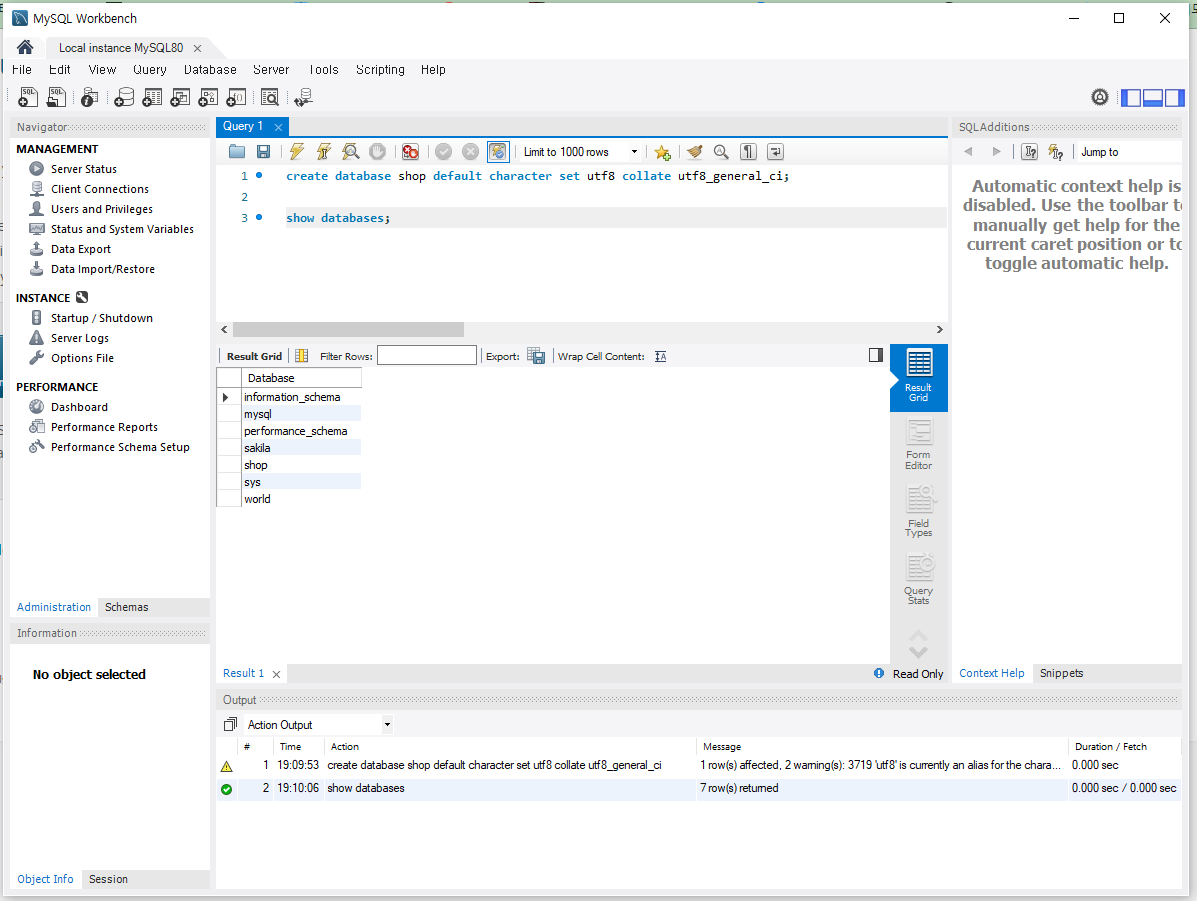Image resolution: width=1197 pixels, height=901 pixels.
Task: Toggle continue-on-error script execution
Action: tap(411, 152)
